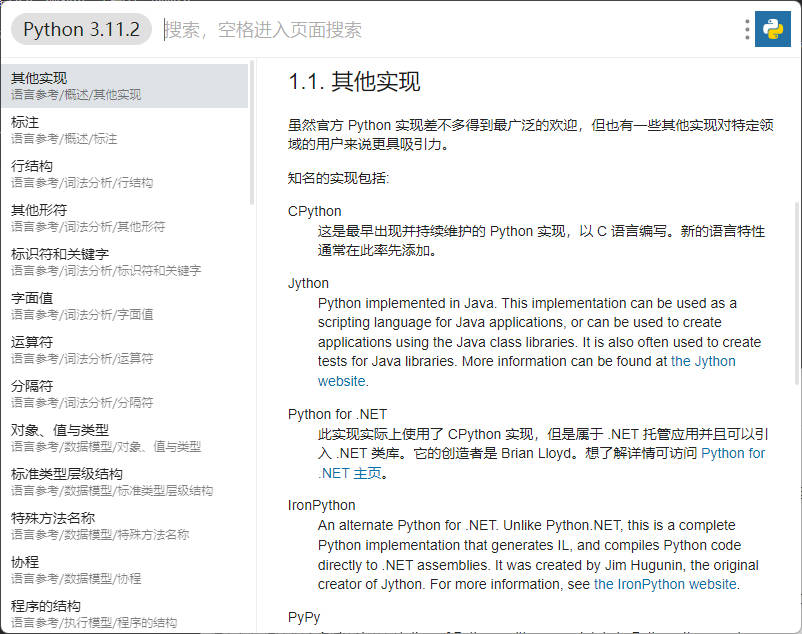
Task: Follow the Jython website link
Action: tap(703, 361)
